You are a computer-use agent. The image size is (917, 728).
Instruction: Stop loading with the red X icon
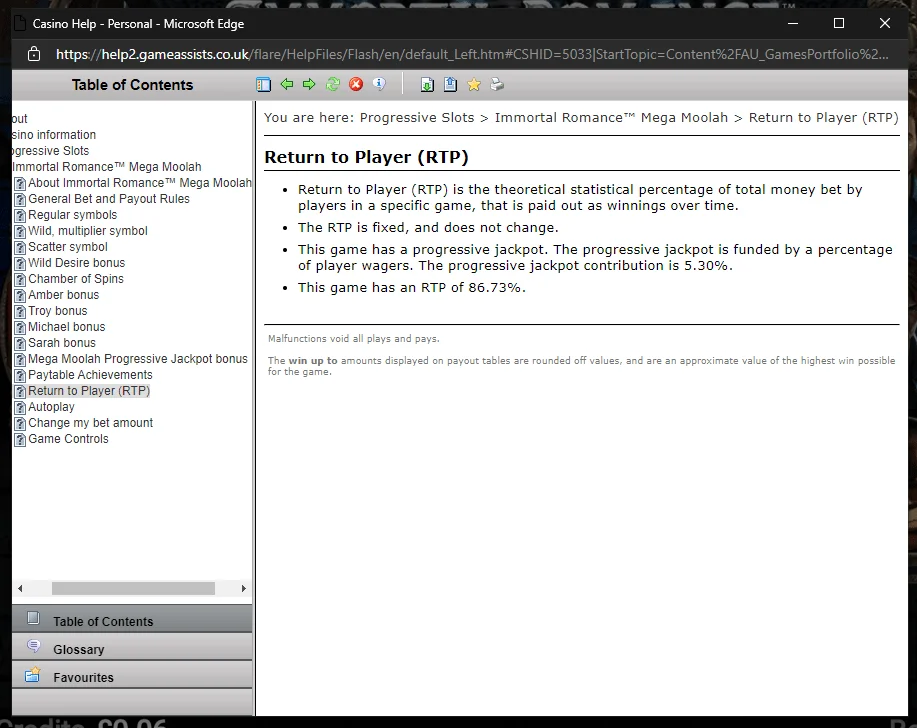(356, 85)
